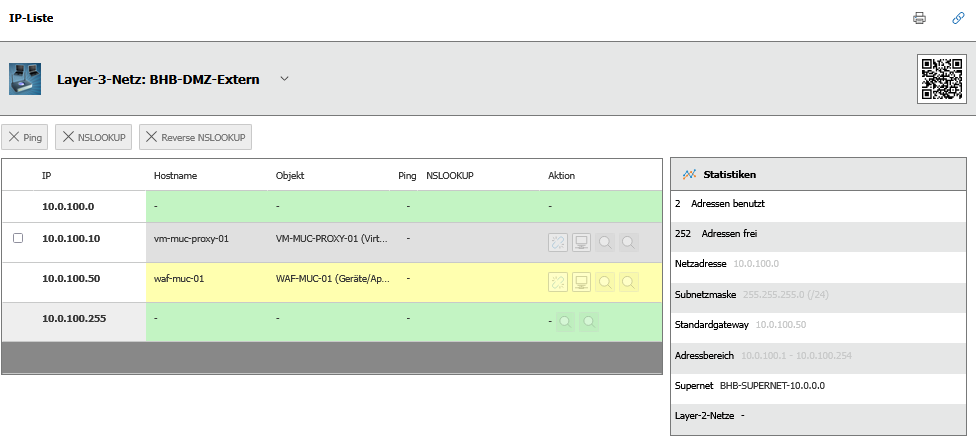Click the network icon beside Layer-3-Netz title
976x441 pixels.
(x=25, y=79)
